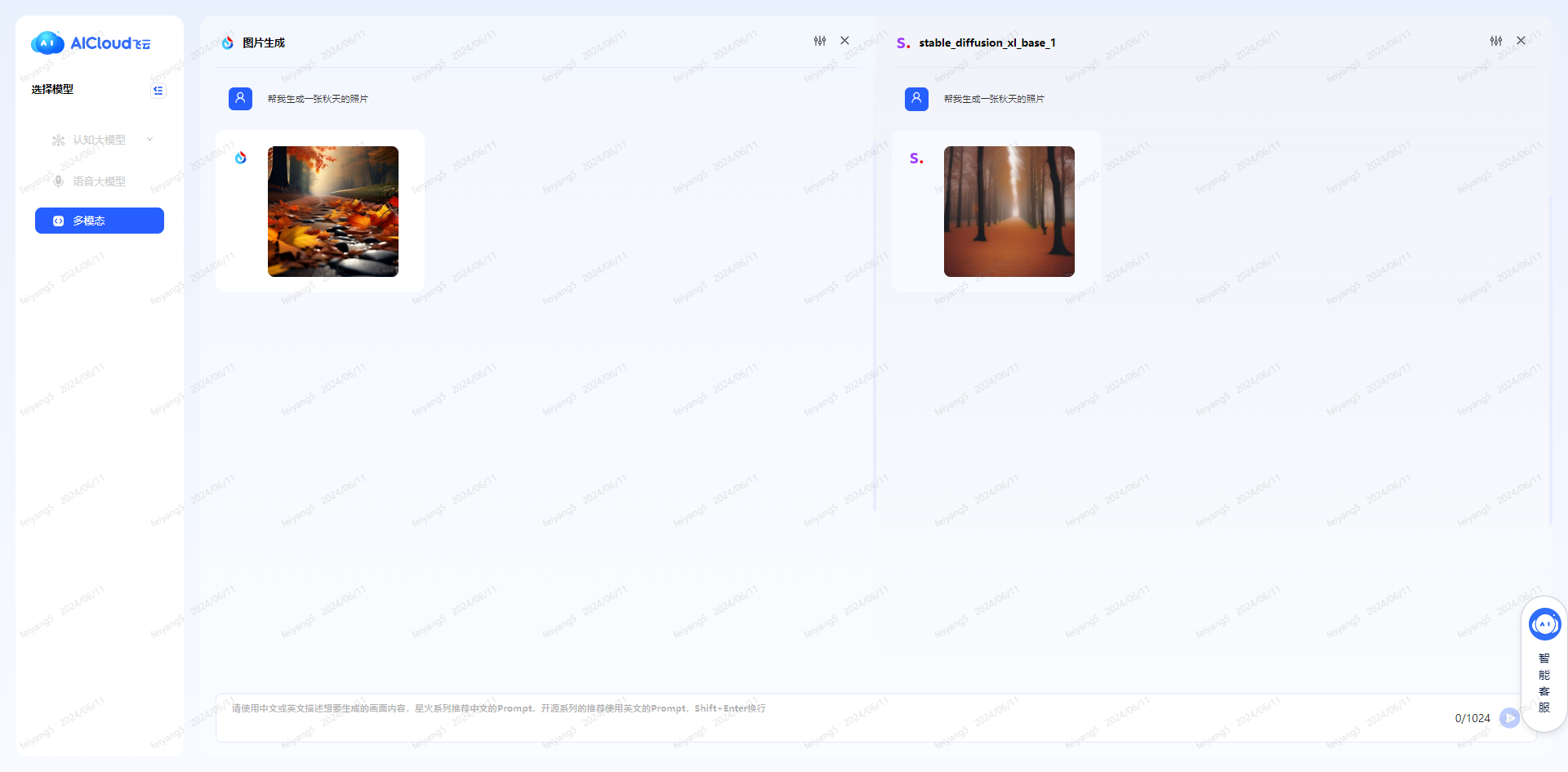Click the 图片生成 model flame icon
1568x772 pixels.
point(228,42)
